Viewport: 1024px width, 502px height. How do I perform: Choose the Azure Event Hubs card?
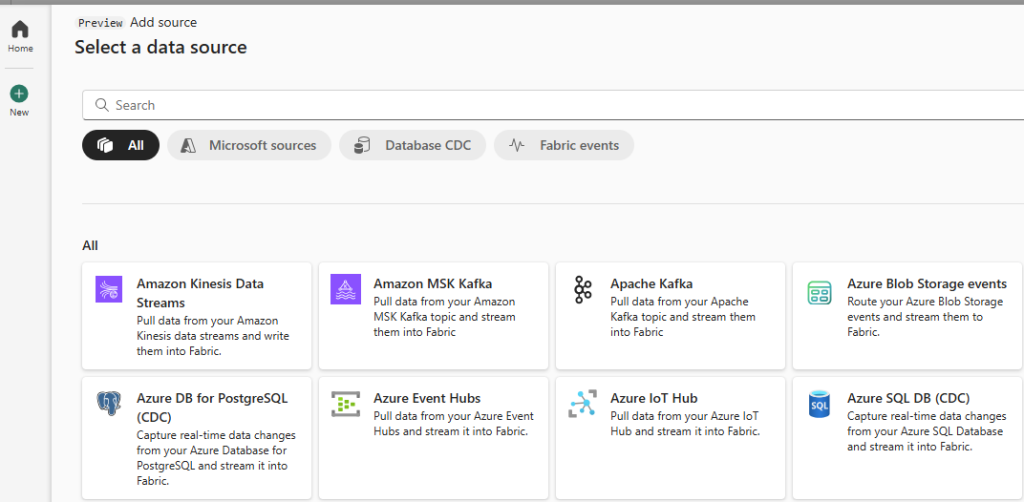click(434, 438)
